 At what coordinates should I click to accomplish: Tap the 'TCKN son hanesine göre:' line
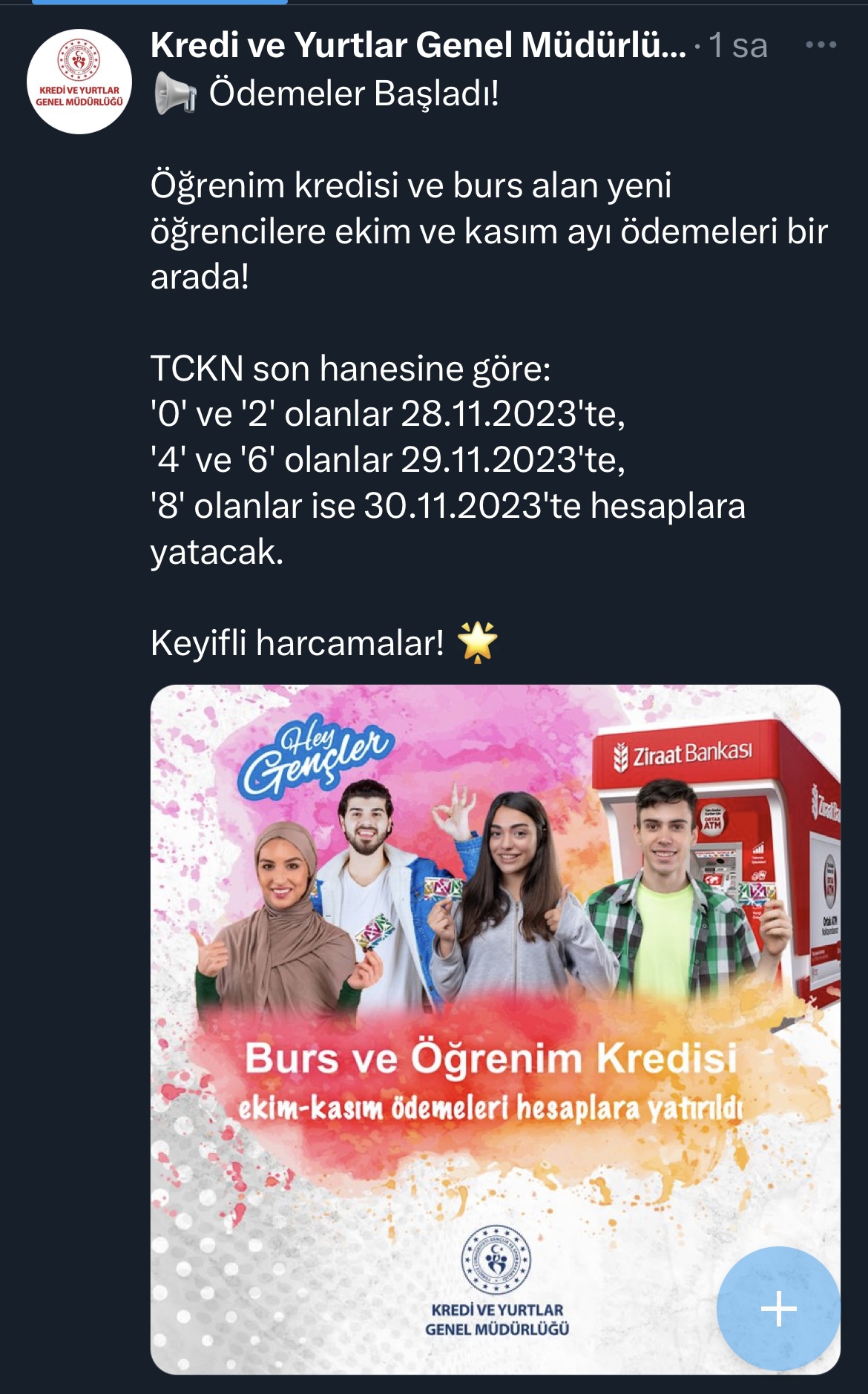pos(351,368)
